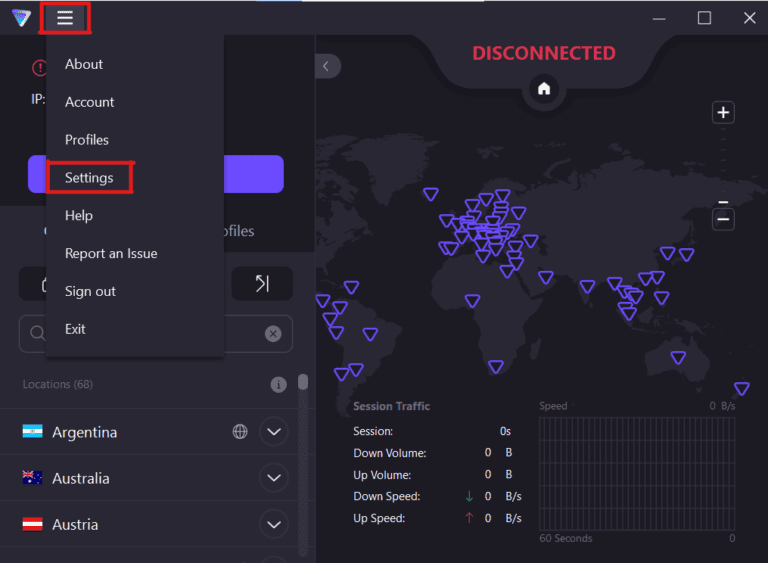Select Profiles in the menu

pos(87,140)
